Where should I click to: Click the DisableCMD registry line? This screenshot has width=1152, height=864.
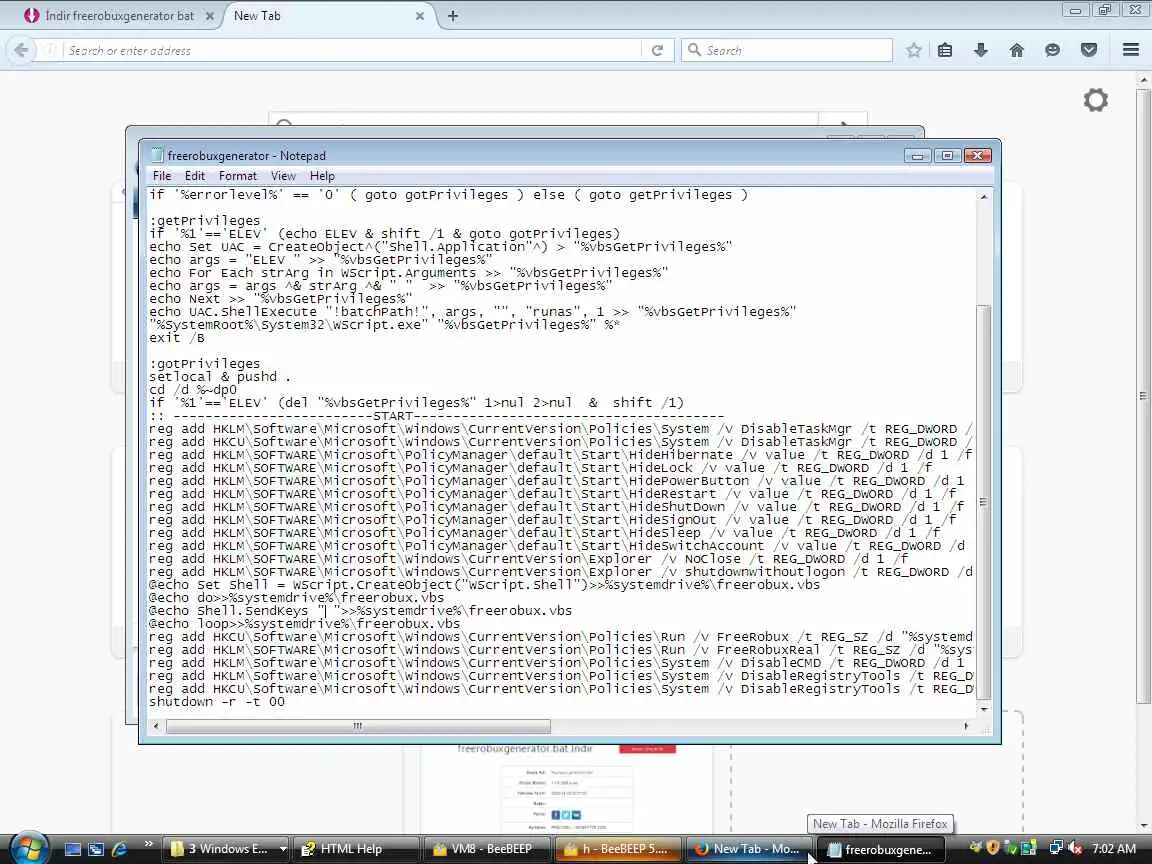556,663
